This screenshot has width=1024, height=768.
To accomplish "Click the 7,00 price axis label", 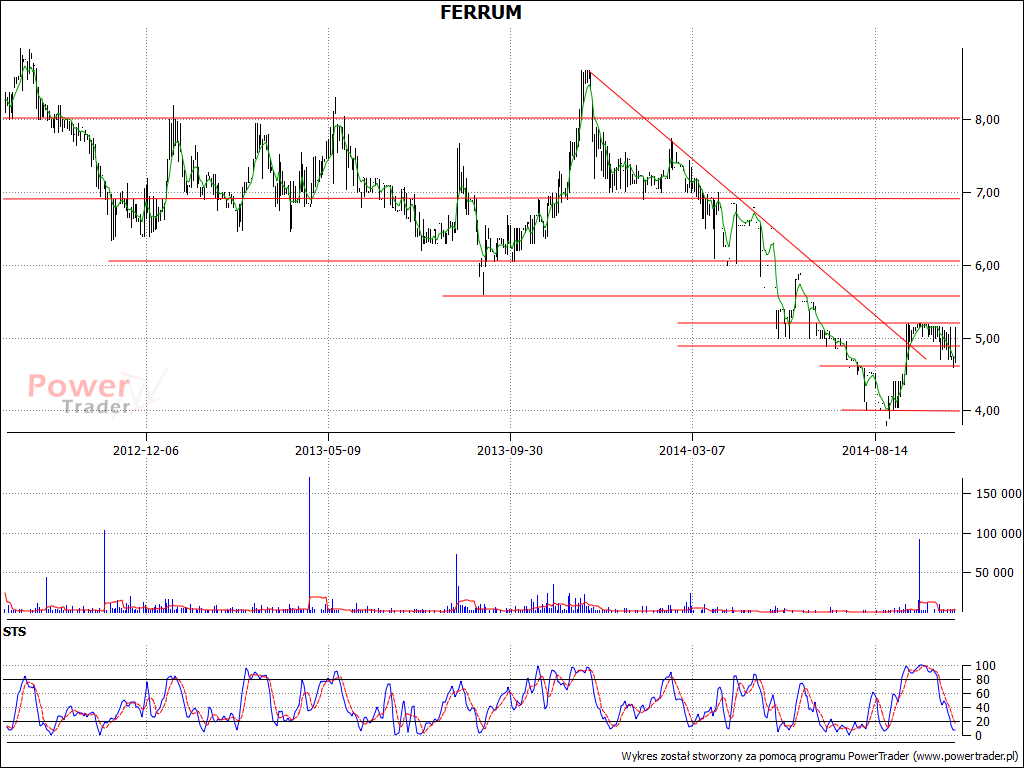I will [987, 193].
